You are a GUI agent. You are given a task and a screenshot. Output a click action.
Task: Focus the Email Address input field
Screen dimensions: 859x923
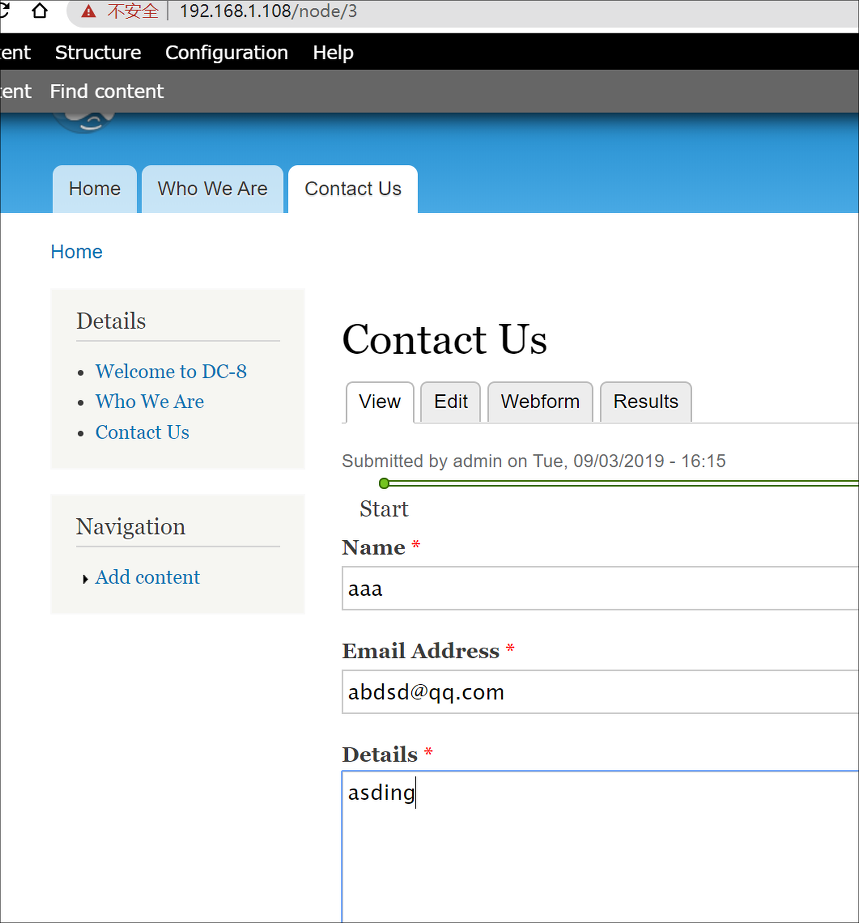[601, 692]
